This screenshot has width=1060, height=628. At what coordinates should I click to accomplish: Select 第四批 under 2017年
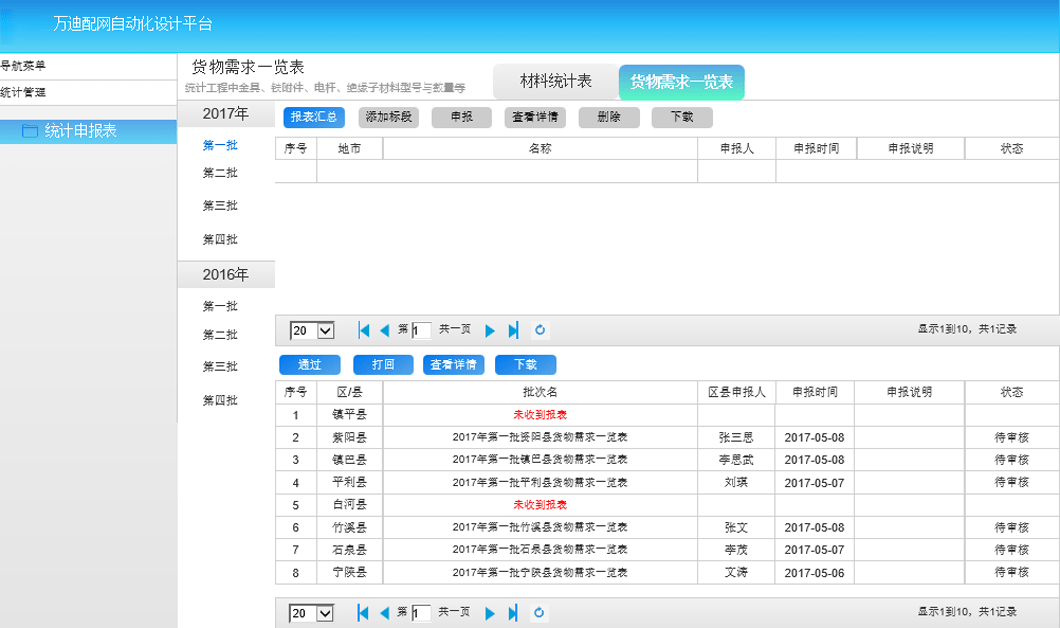point(220,239)
